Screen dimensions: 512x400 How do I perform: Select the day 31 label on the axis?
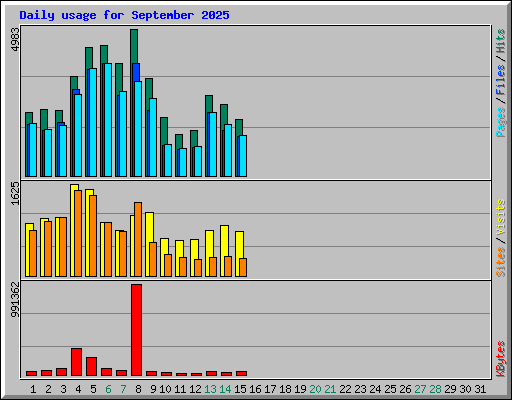480,389
